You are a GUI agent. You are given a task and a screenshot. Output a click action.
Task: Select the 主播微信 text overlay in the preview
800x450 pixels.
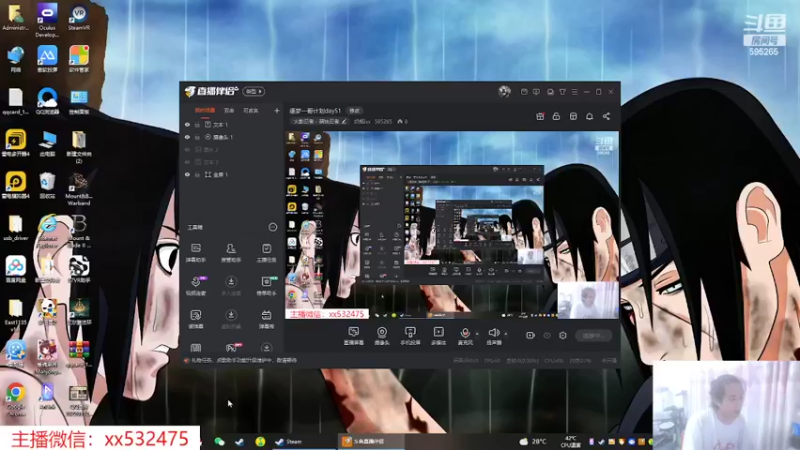pos(327,314)
